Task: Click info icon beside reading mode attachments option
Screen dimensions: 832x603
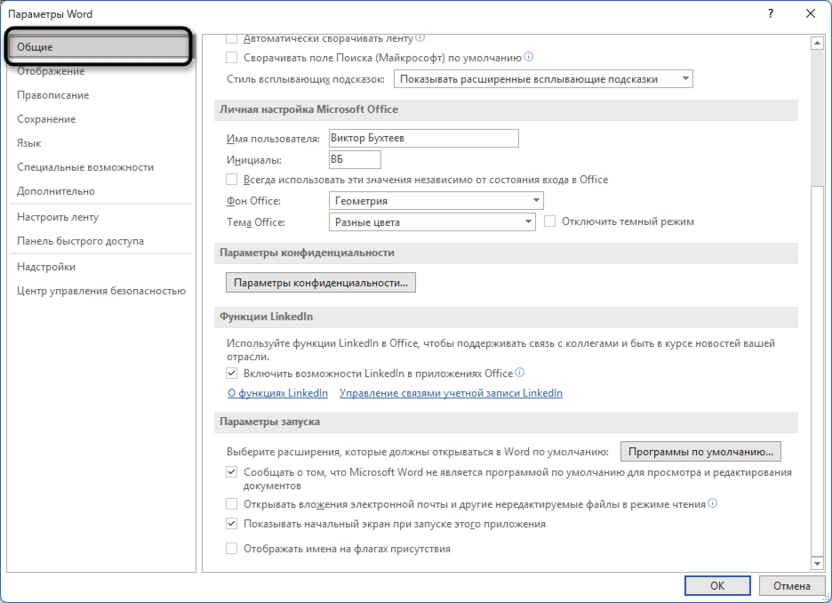Action: 712,503
